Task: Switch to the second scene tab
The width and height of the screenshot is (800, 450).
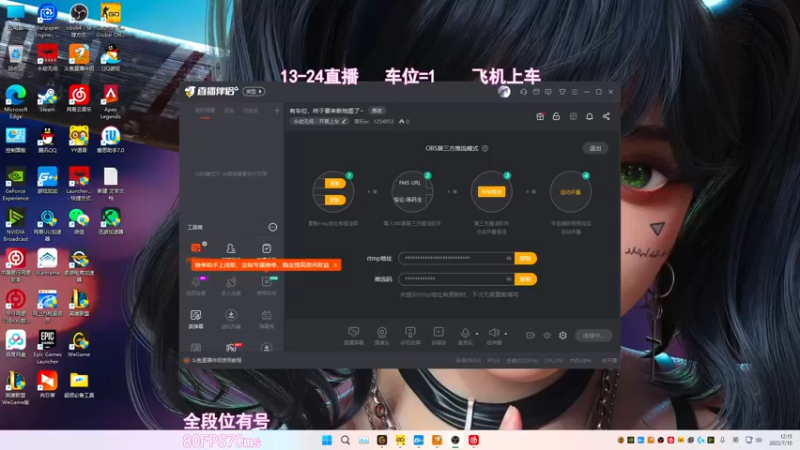Action: click(x=229, y=111)
